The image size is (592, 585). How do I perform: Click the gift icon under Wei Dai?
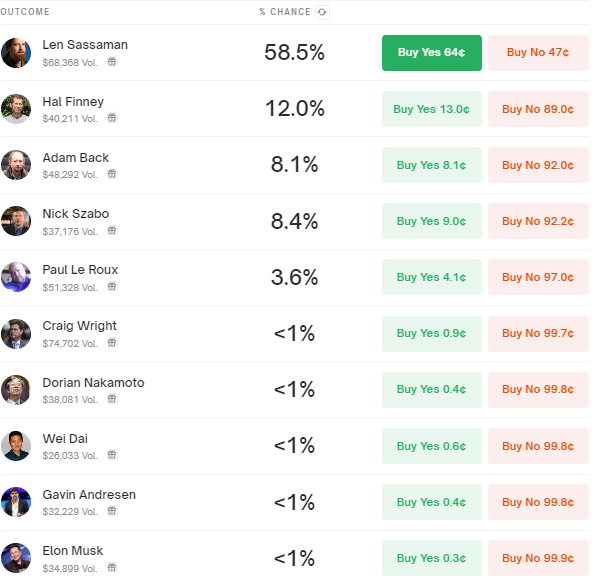pyautogui.click(x=112, y=455)
